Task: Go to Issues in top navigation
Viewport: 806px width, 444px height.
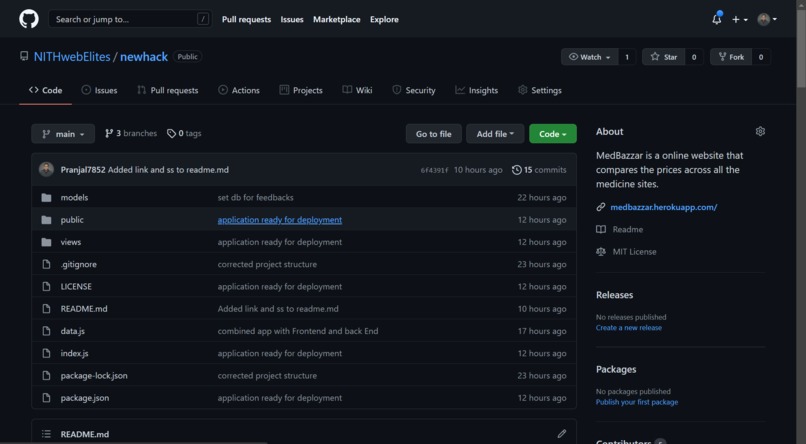Action: [292, 20]
